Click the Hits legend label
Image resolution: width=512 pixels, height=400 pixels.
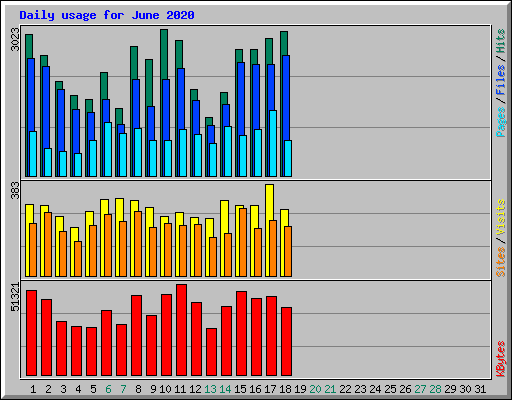[x=501, y=41]
